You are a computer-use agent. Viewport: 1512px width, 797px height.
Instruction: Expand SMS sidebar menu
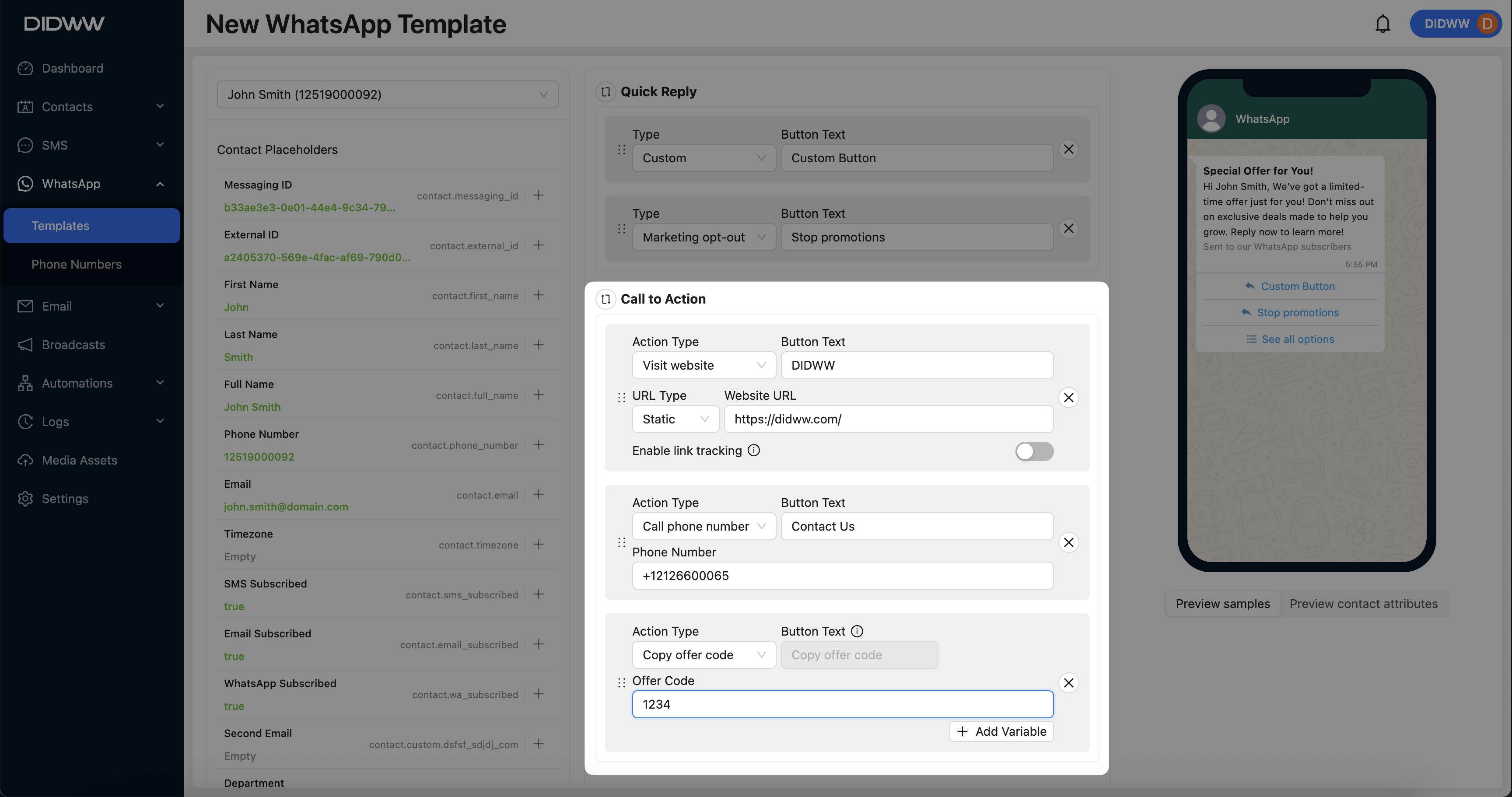(x=91, y=145)
